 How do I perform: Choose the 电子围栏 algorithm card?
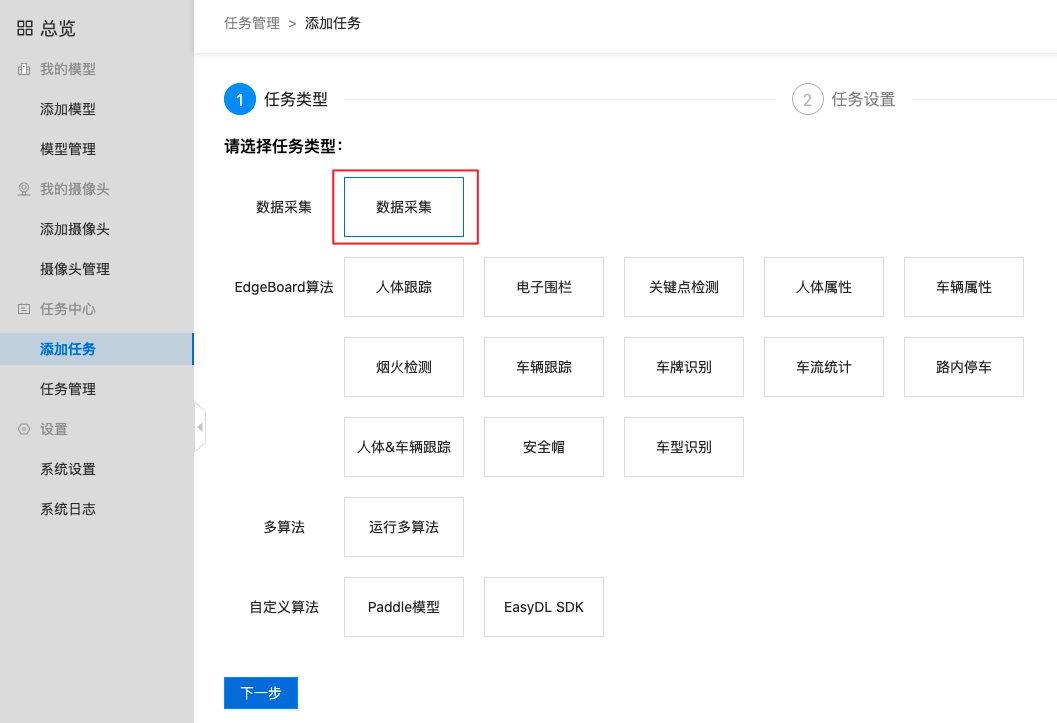click(x=544, y=287)
